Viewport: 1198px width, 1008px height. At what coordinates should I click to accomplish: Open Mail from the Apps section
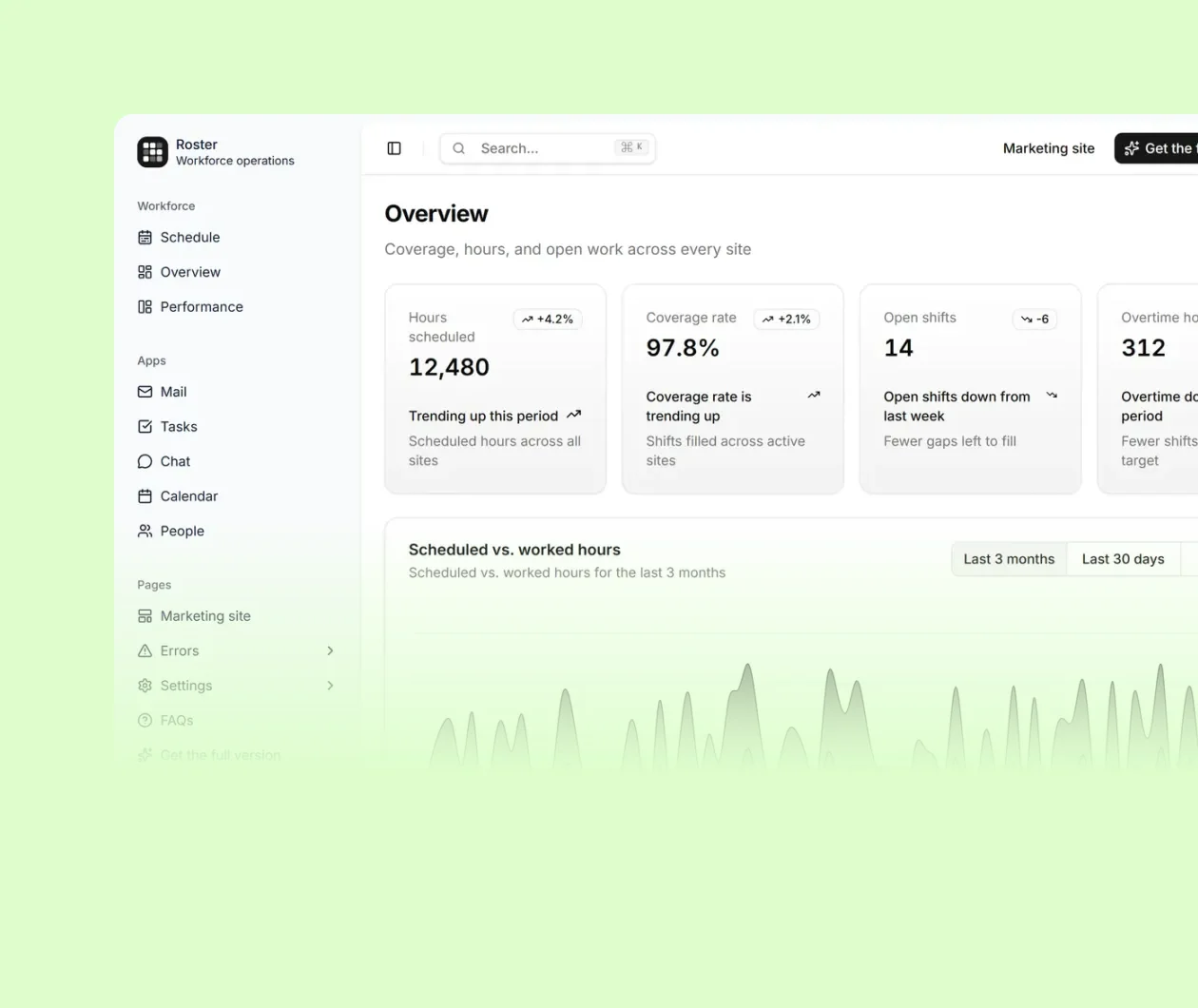point(238,392)
